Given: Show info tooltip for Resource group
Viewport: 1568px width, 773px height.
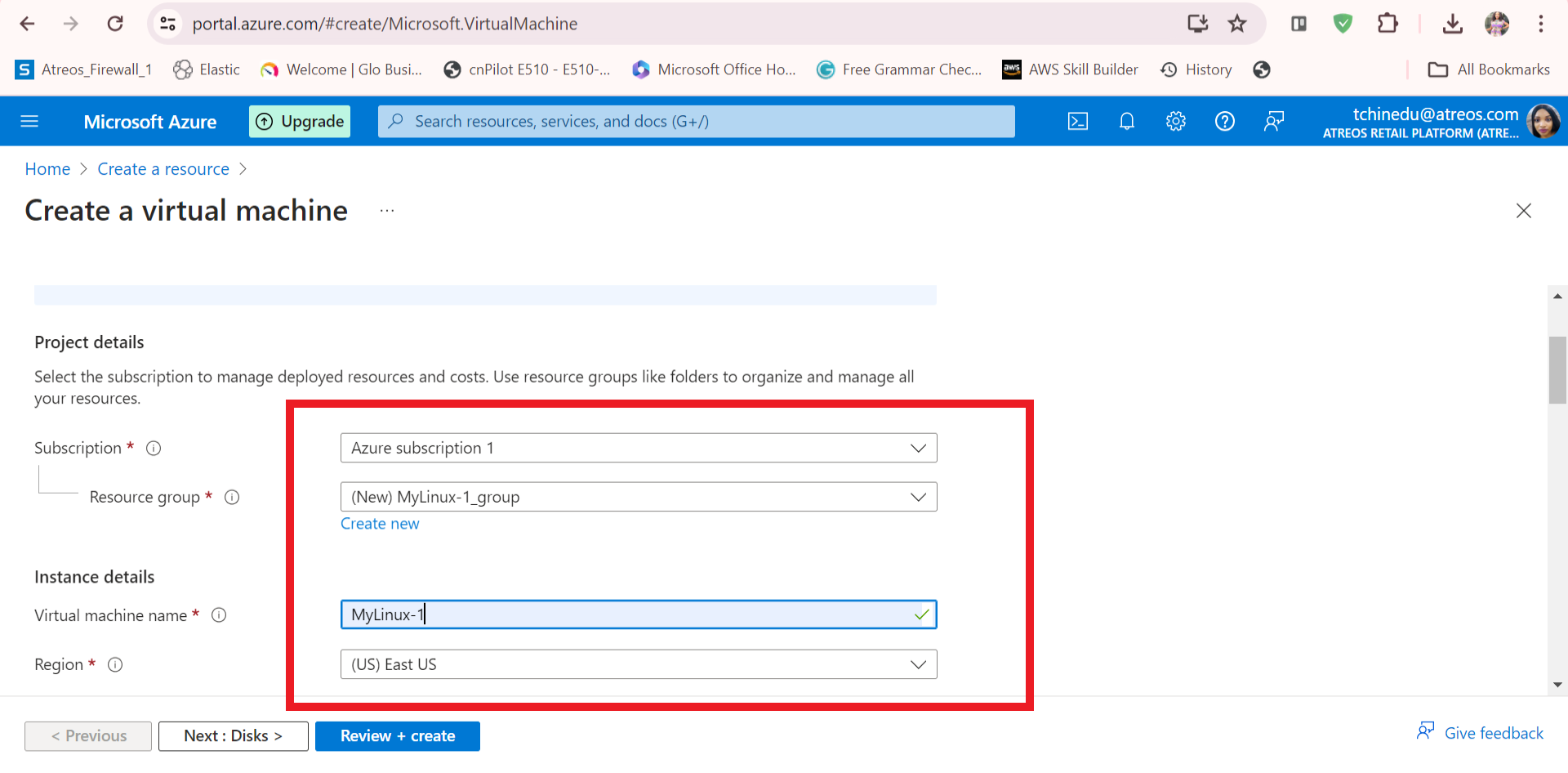Looking at the screenshot, I should (232, 497).
